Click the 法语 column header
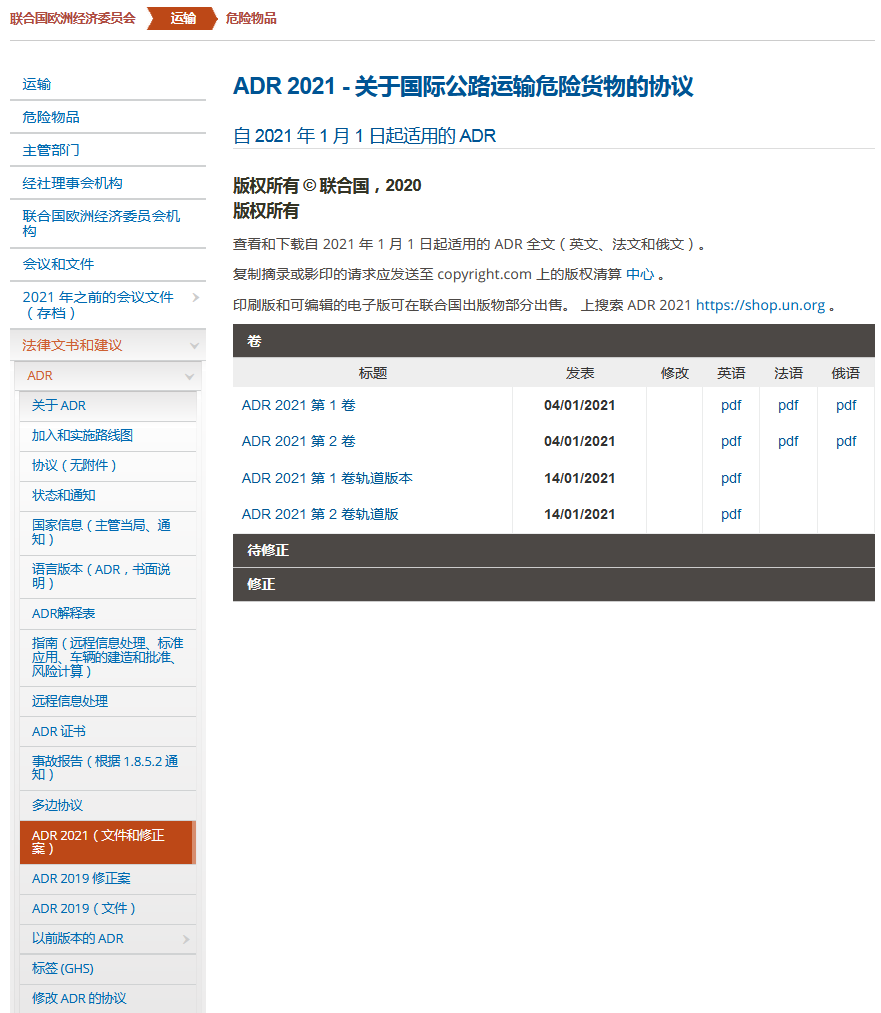The height and width of the screenshot is (1013, 881). point(788,373)
